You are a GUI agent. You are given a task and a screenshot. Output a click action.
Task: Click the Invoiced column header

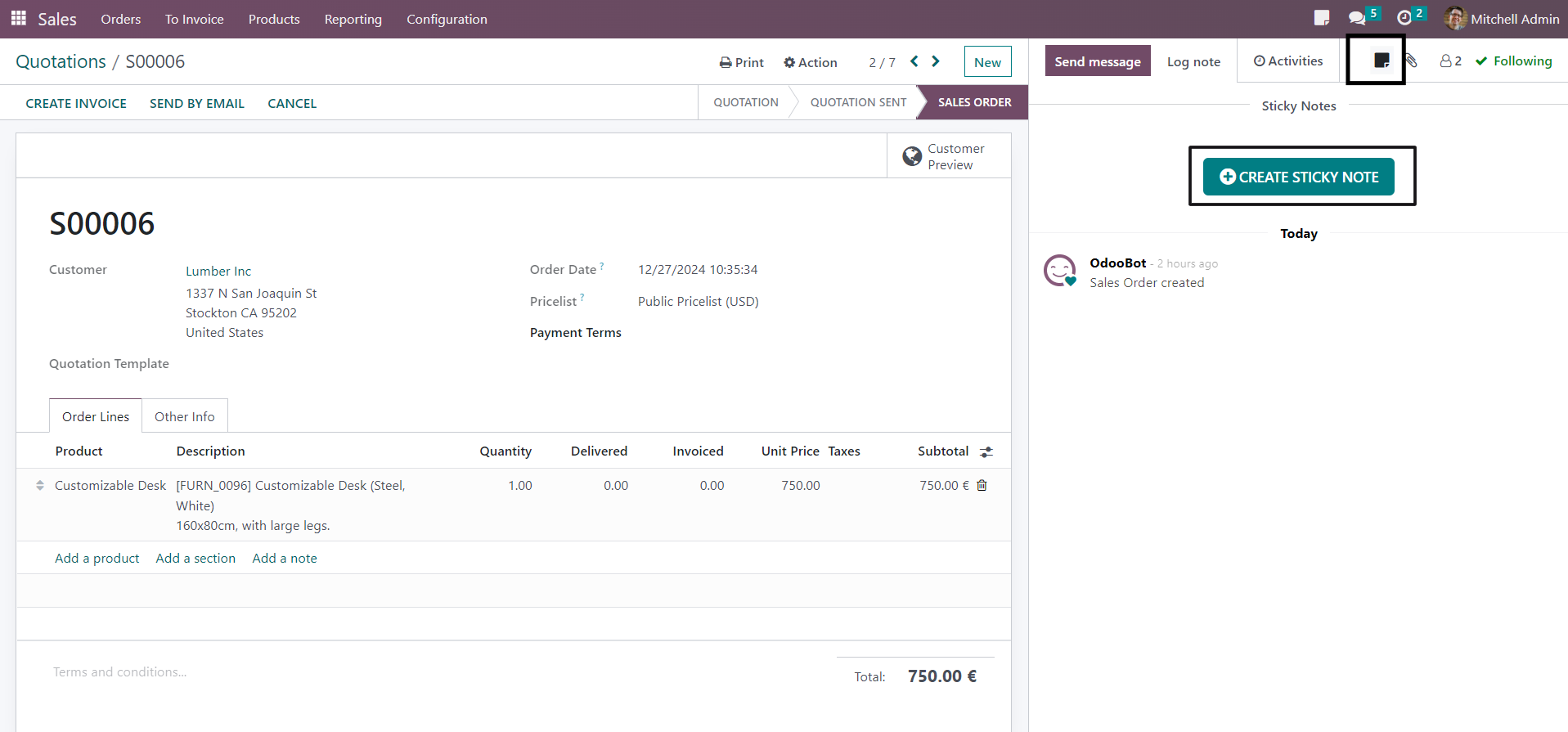click(x=698, y=451)
